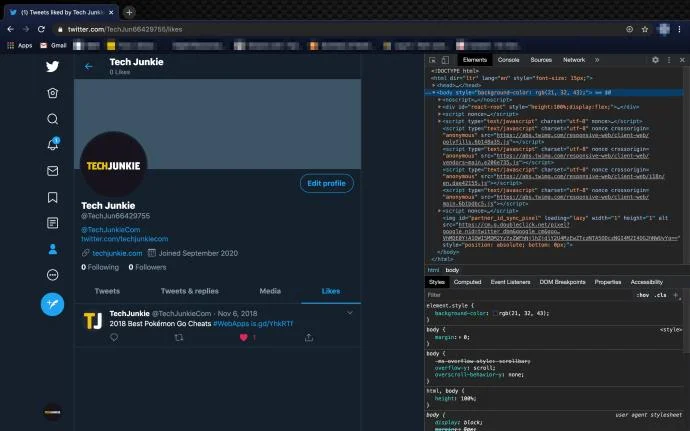Open Lists icon in sidebar
The width and height of the screenshot is (690, 431).
(x=52, y=223)
